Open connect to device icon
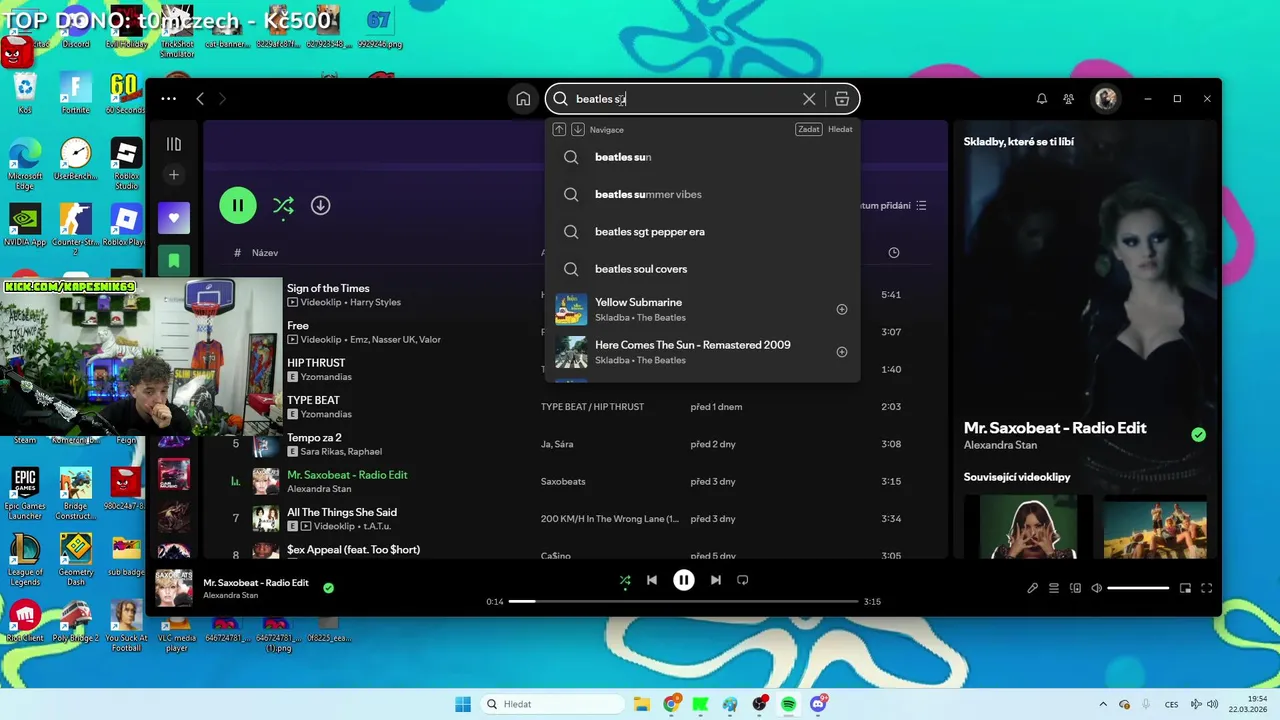 (1076, 588)
